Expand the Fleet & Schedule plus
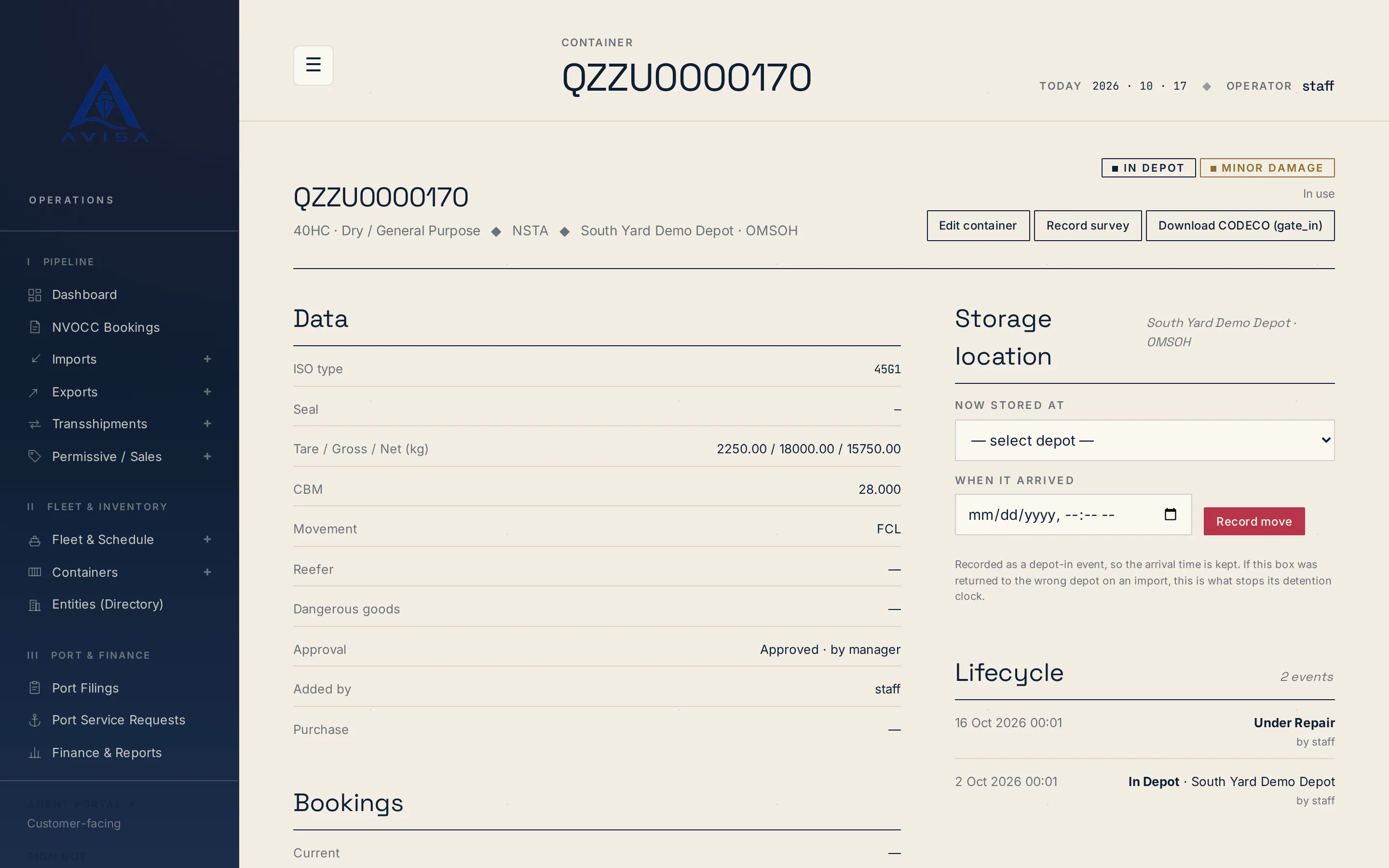Image resolution: width=1389 pixels, height=868 pixels. pos(207,540)
